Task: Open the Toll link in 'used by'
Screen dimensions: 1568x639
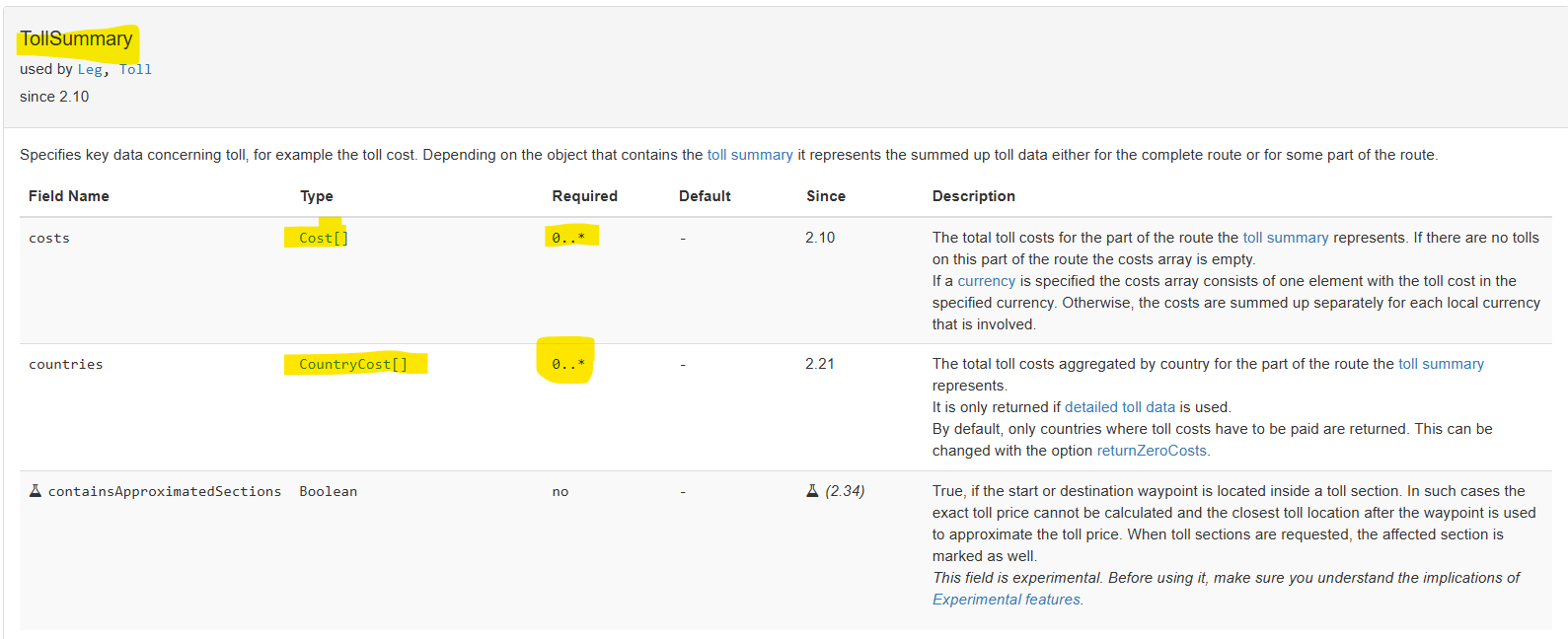Action: [135, 69]
